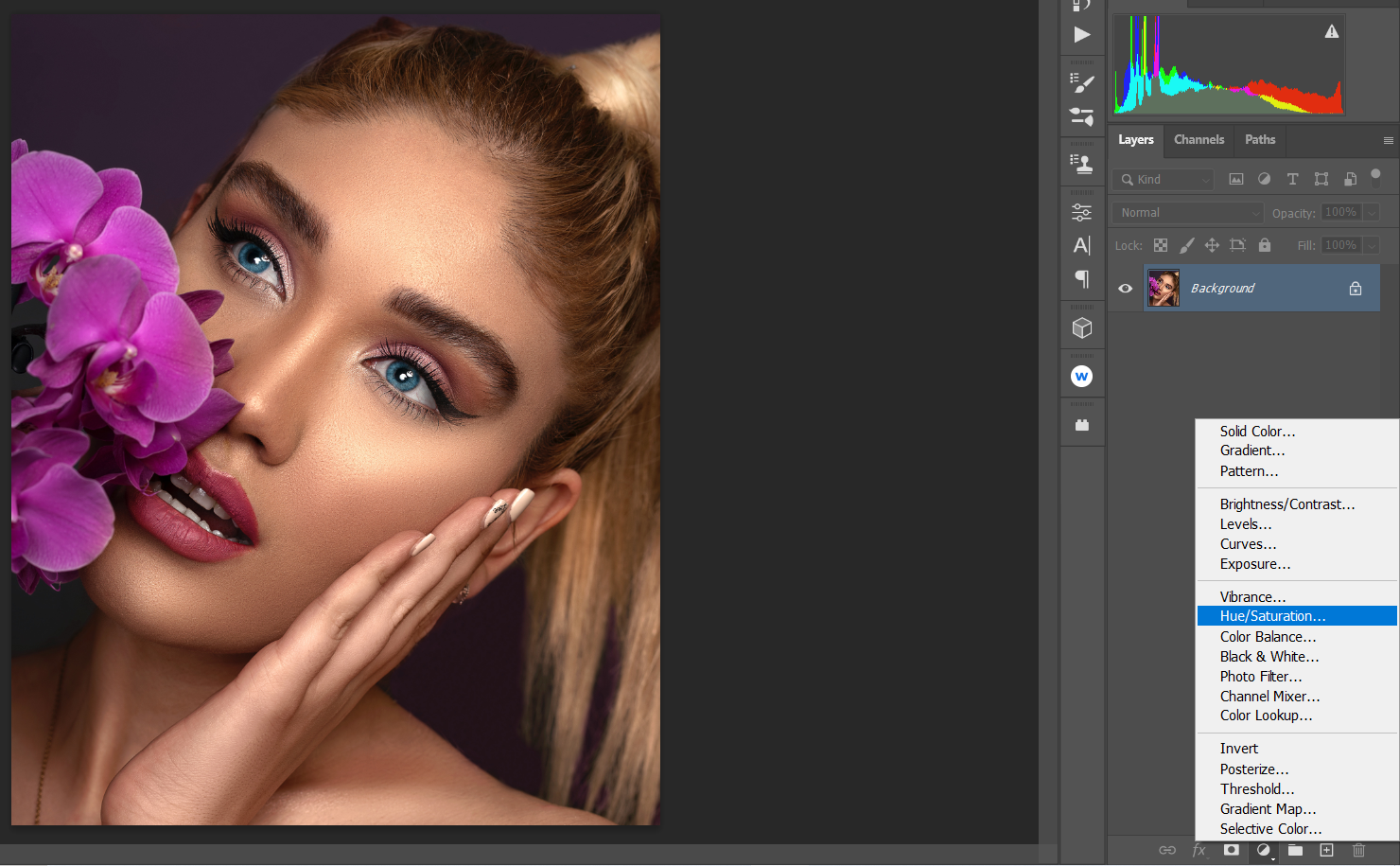Select Curves adjustment from the menu
The image size is (1400, 866).
(x=1248, y=544)
